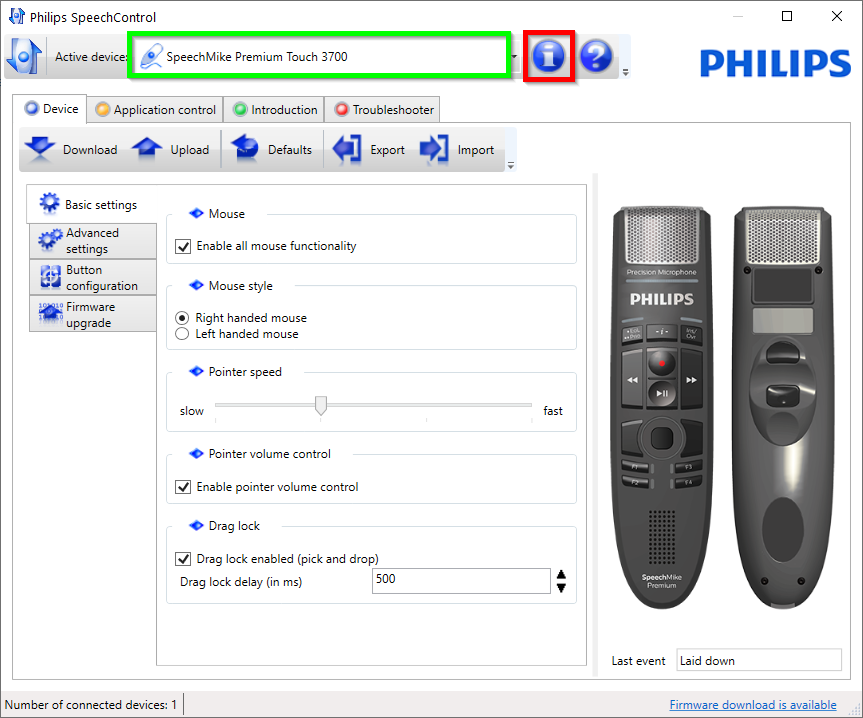This screenshot has height=718, width=863.
Task: Open the Introduction tab
Action: [x=275, y=109]
